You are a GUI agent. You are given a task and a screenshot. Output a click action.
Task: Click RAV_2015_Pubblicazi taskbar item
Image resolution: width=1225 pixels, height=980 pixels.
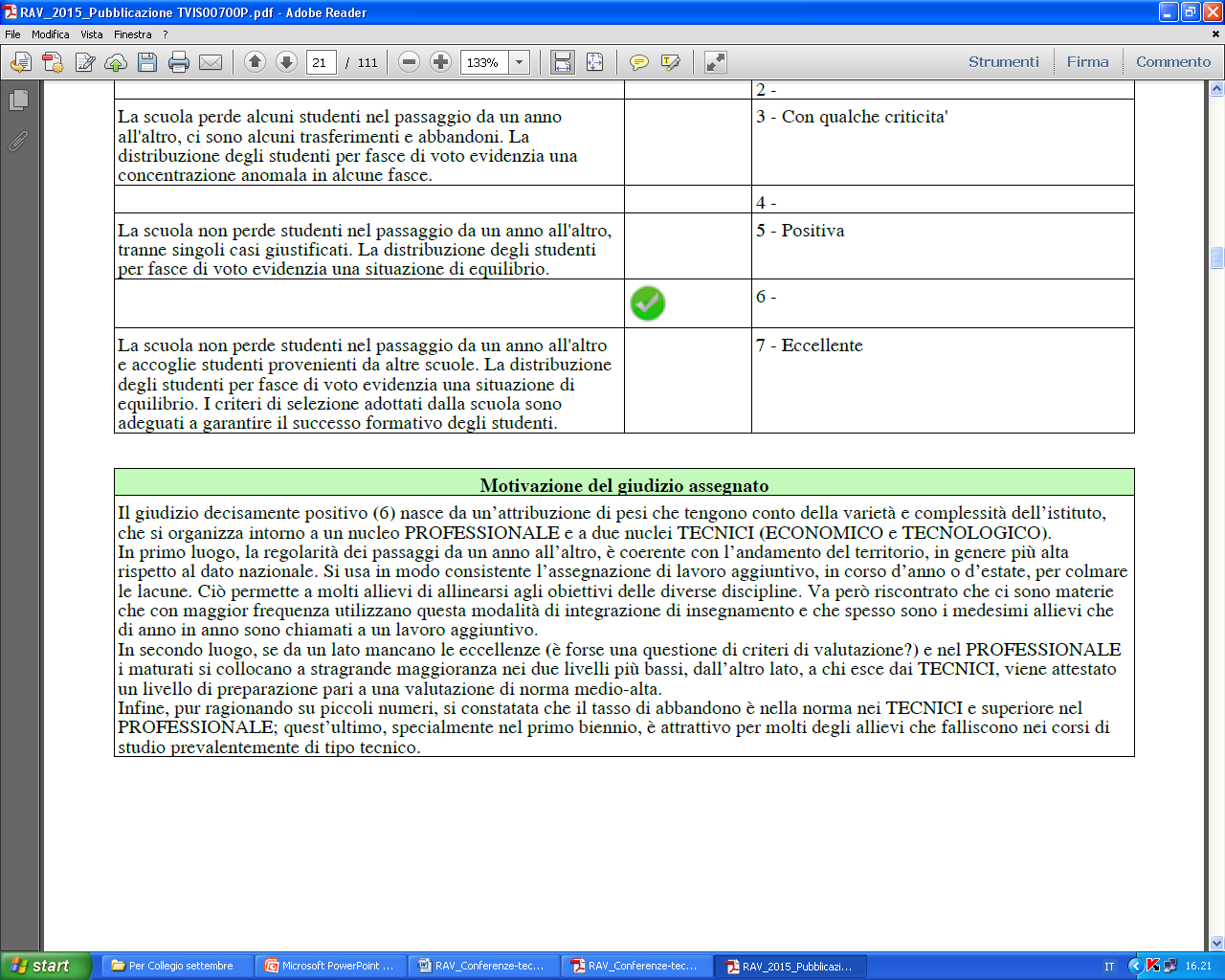pos(791,966)
